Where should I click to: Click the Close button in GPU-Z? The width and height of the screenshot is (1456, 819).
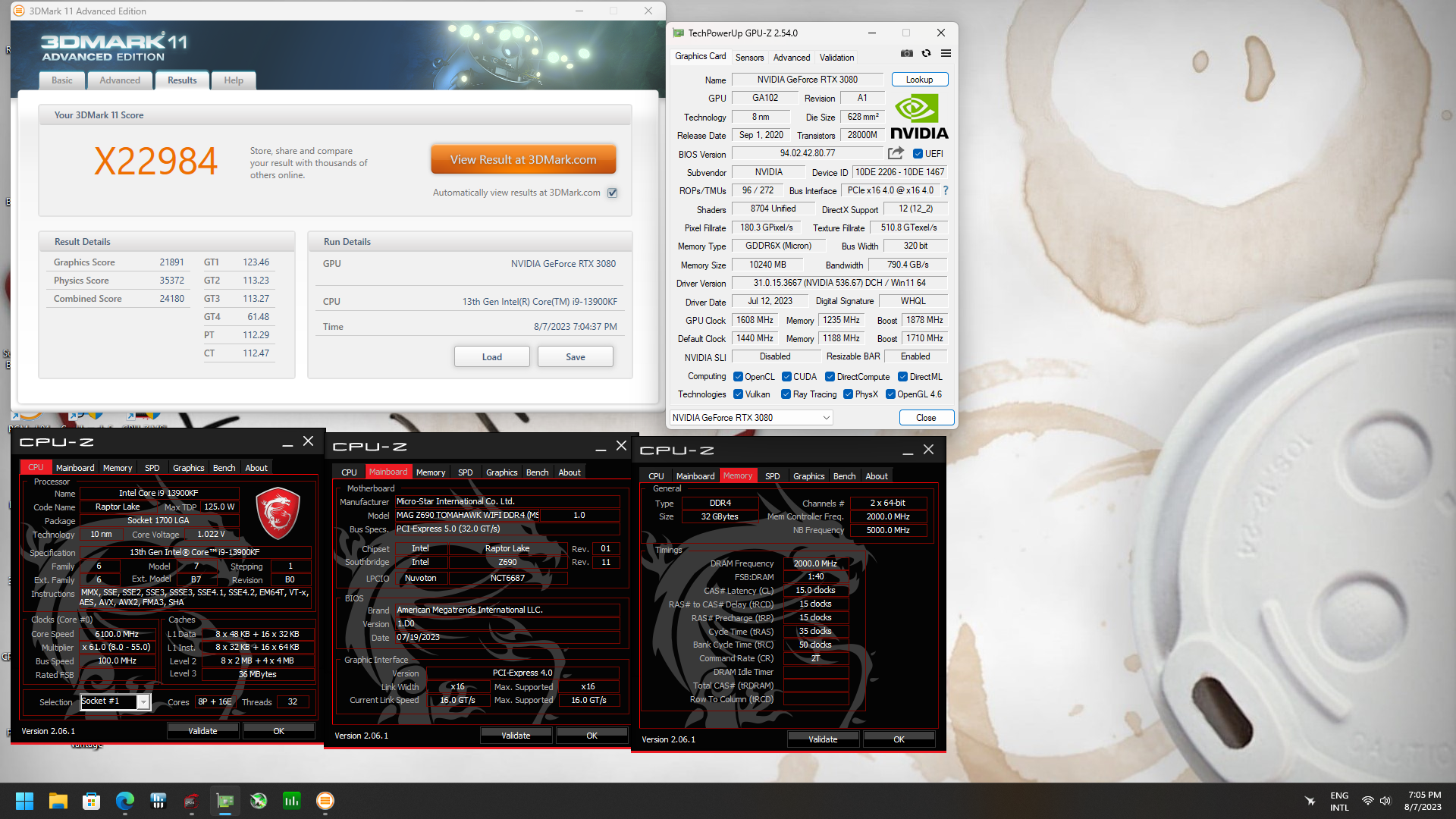click(x=926, y=418)
